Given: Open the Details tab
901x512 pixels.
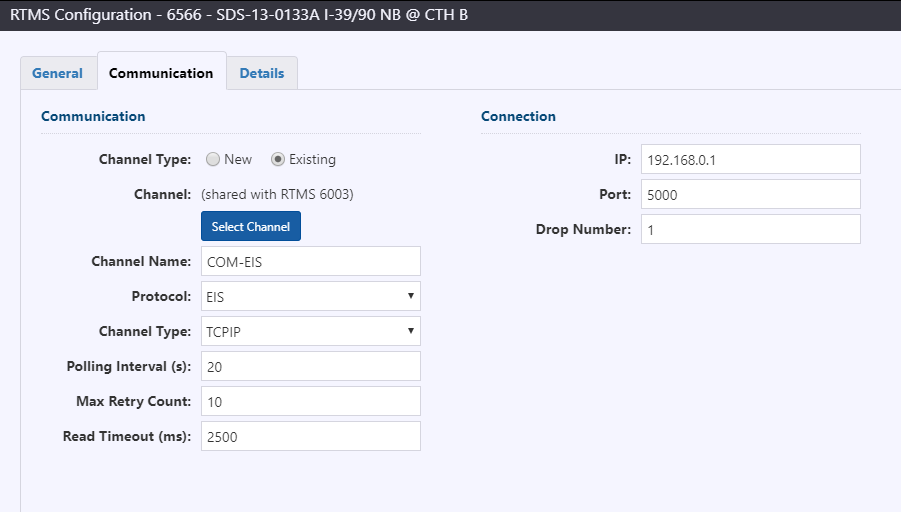Looking at the screenshot, I should pyautogui.click(x=262, y=74).
